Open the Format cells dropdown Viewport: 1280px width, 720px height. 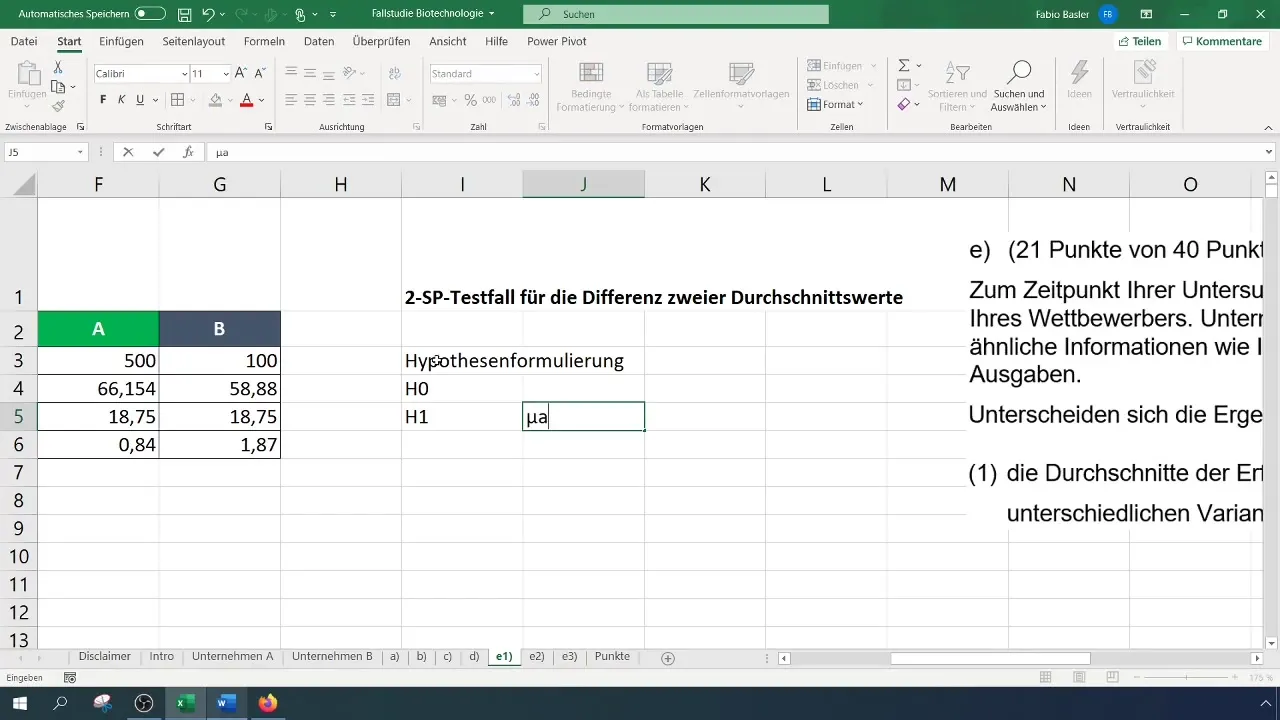click(836, 104)
